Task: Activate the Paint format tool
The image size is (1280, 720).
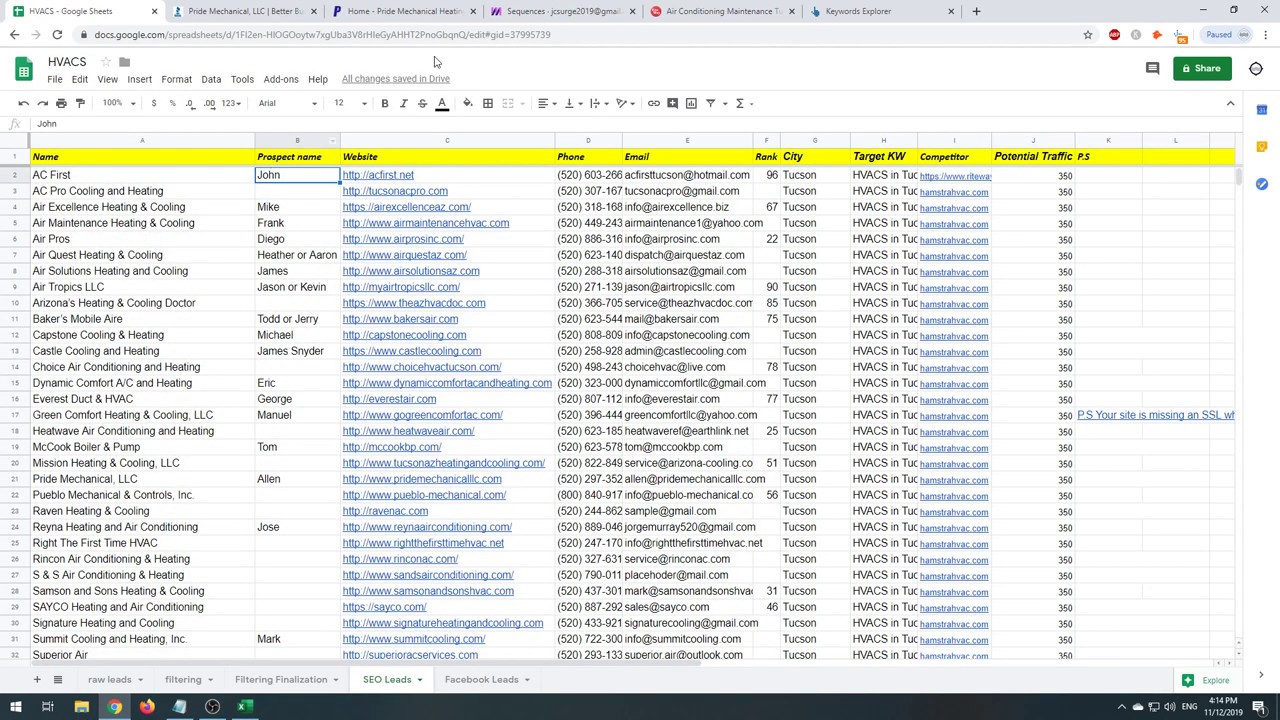Action: point(80,103)
